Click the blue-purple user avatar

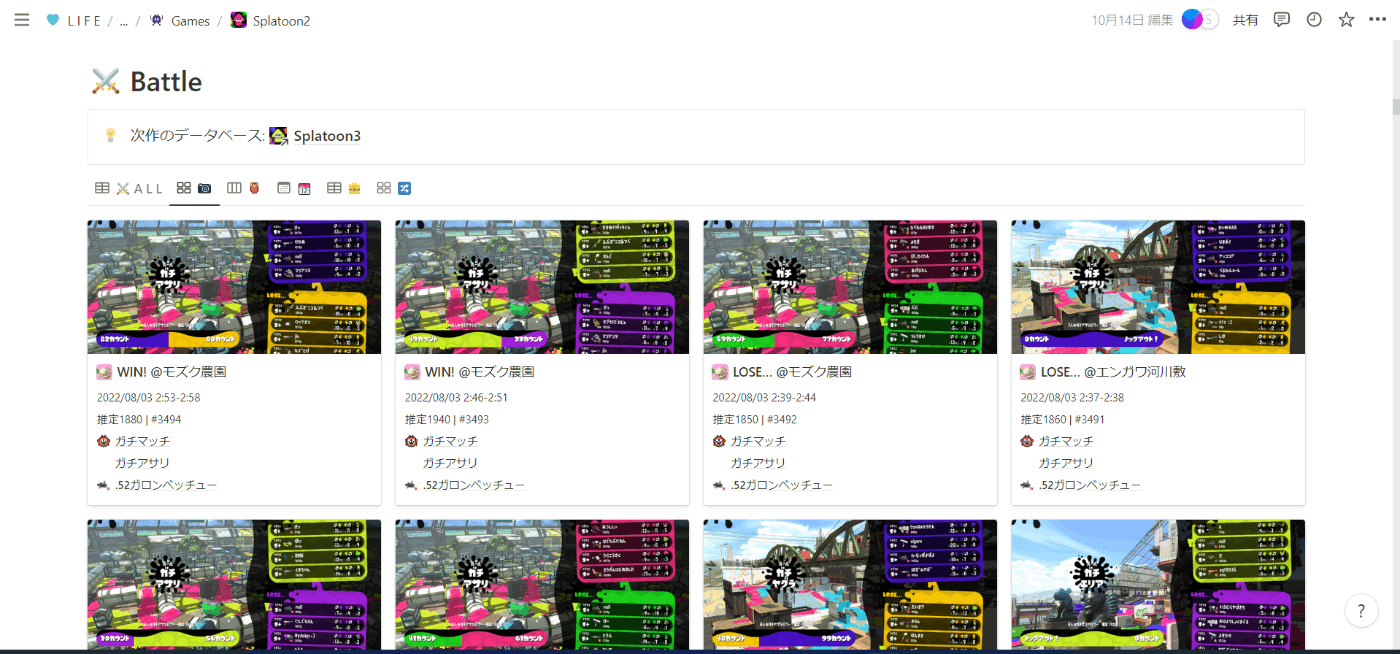point(1192,20)
